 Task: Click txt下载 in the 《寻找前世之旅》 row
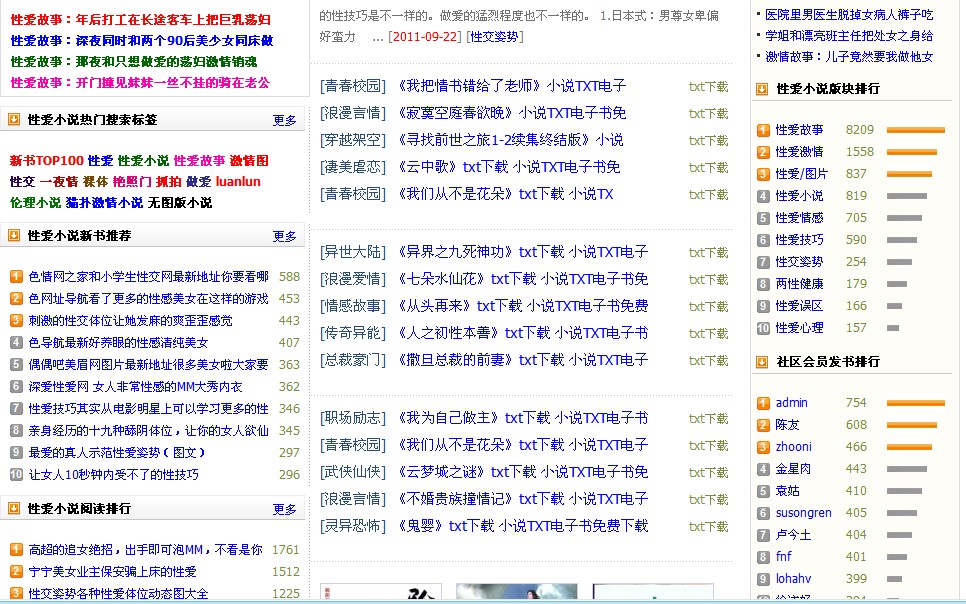[708, 141]
